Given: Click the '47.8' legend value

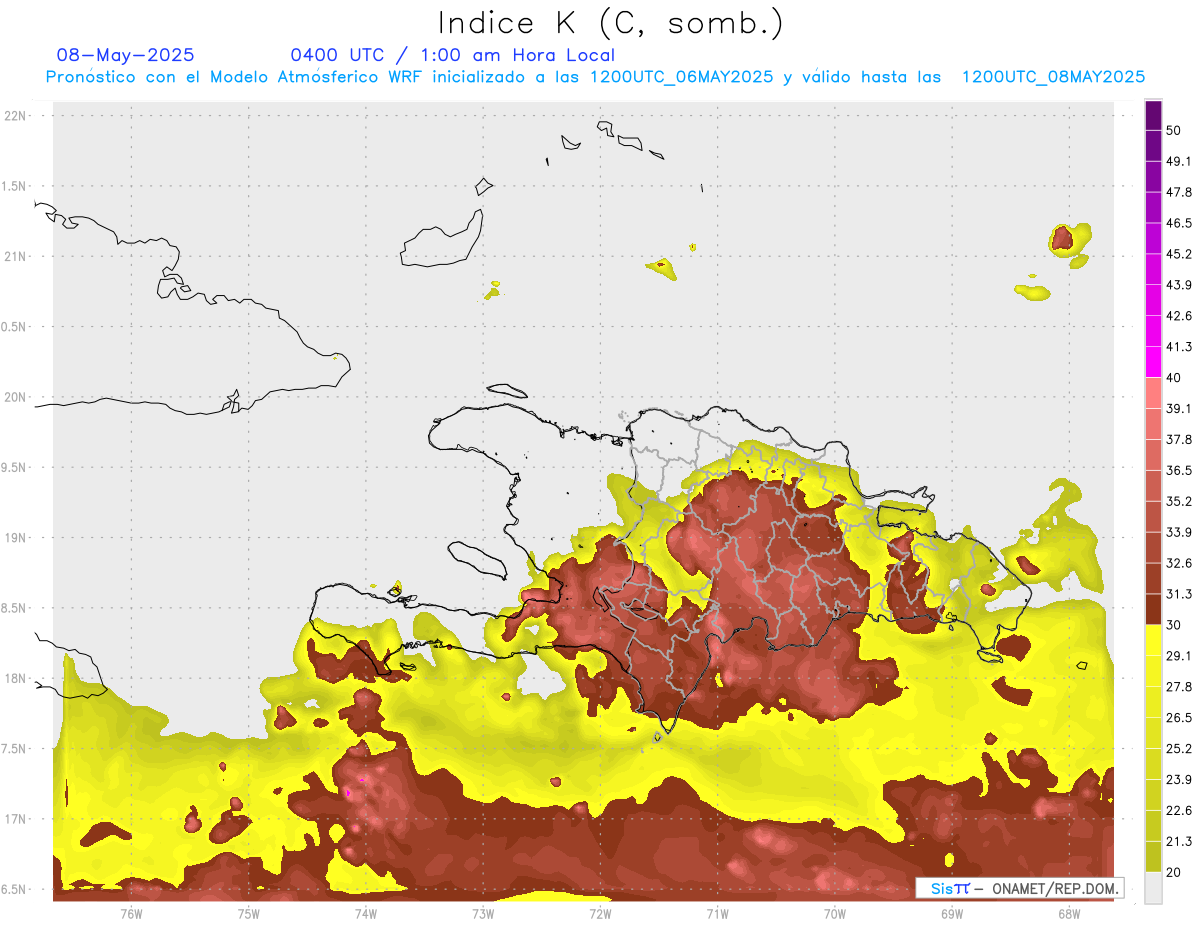Looking at the screenshot, I should pyautogui.click(x=1179, y=192).
